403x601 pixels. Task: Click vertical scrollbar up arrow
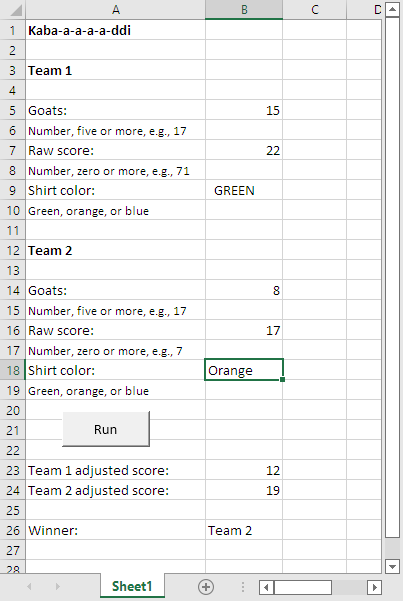pyautogui.click(x=392, y=9)
